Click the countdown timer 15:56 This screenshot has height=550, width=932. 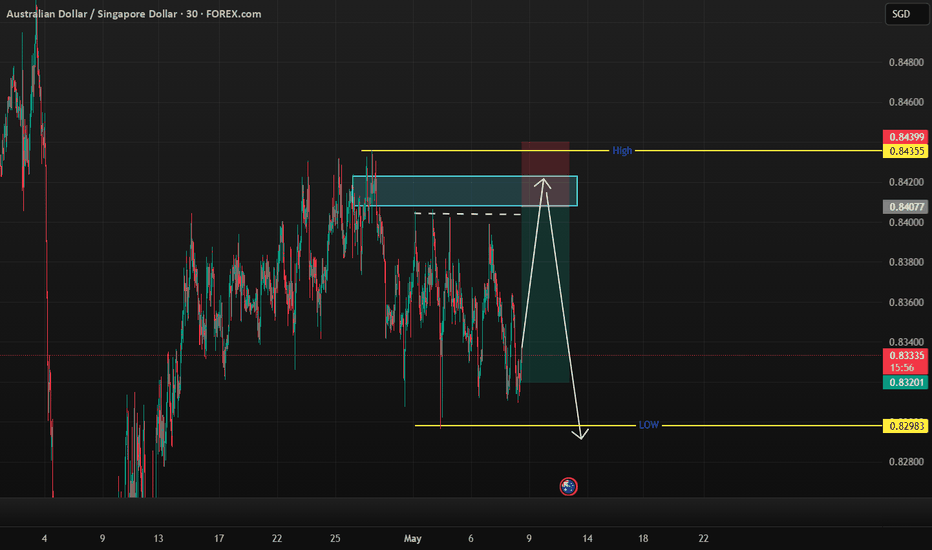pyautogui.click(x=902, y=367)
